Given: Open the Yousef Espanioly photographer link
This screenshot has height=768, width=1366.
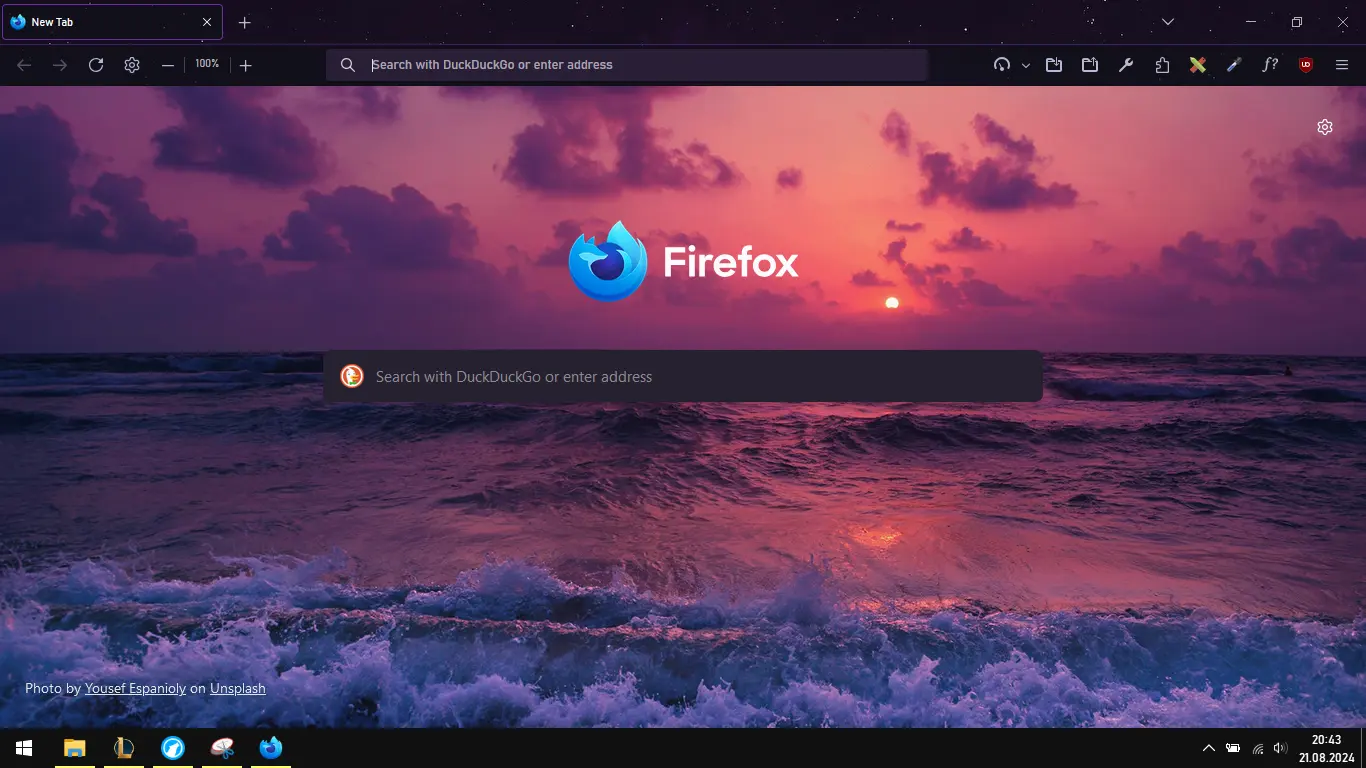Looking at the screenshot, I should pyautogui.click(x=135, y=688).
